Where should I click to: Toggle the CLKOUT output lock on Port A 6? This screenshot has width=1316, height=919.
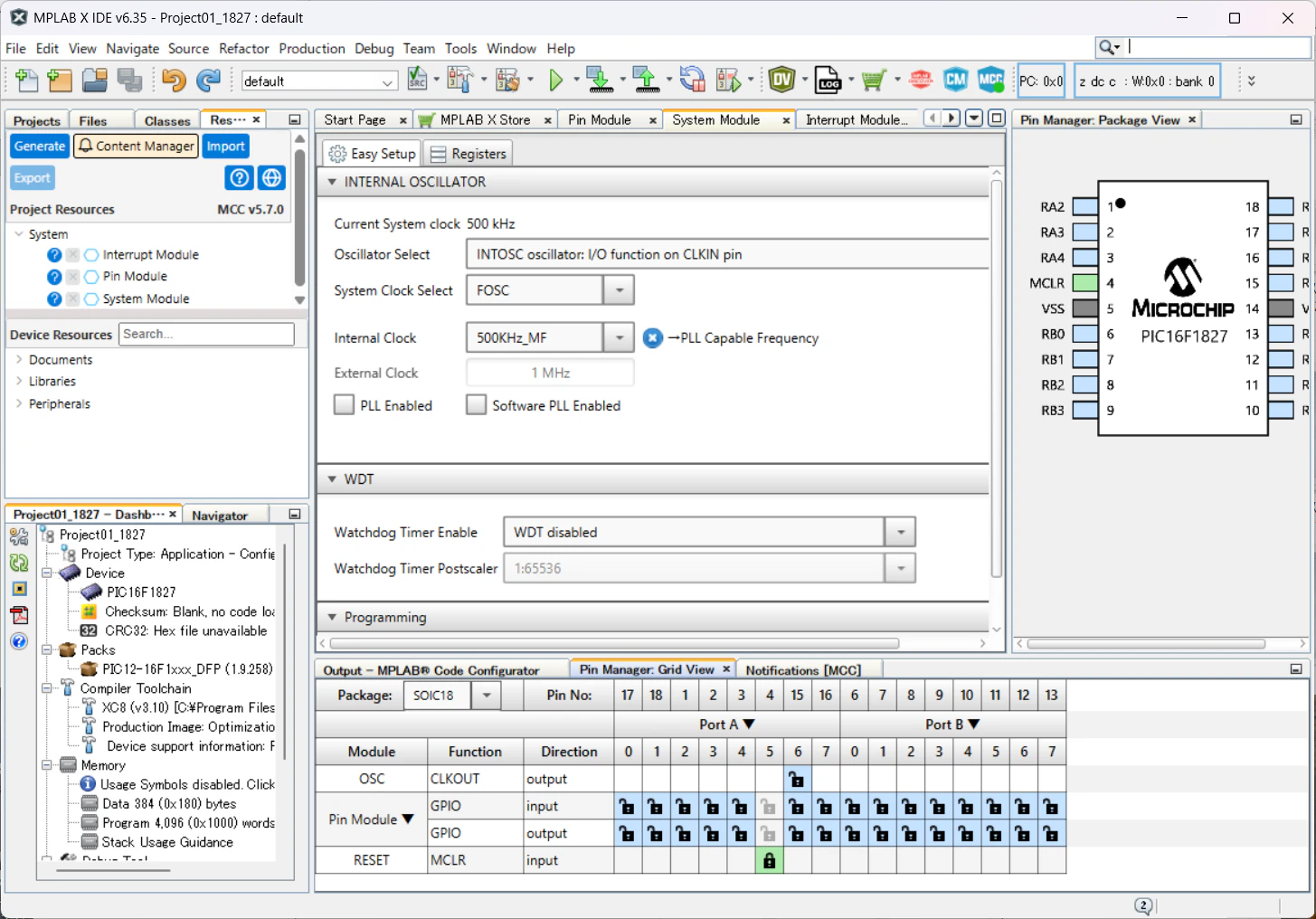point(797,779)
